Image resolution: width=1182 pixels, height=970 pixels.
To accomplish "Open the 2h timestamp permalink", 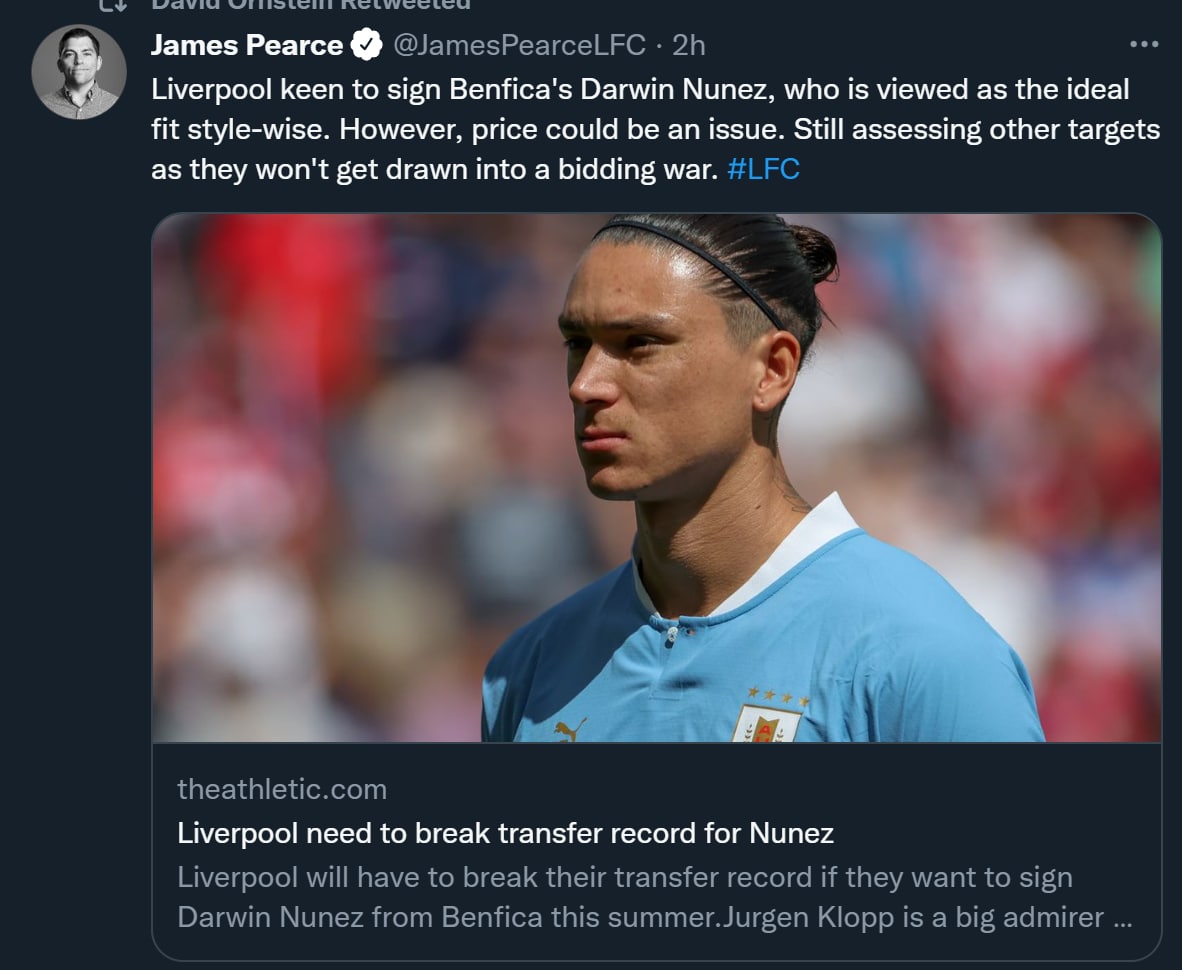I will coord(688,45).
